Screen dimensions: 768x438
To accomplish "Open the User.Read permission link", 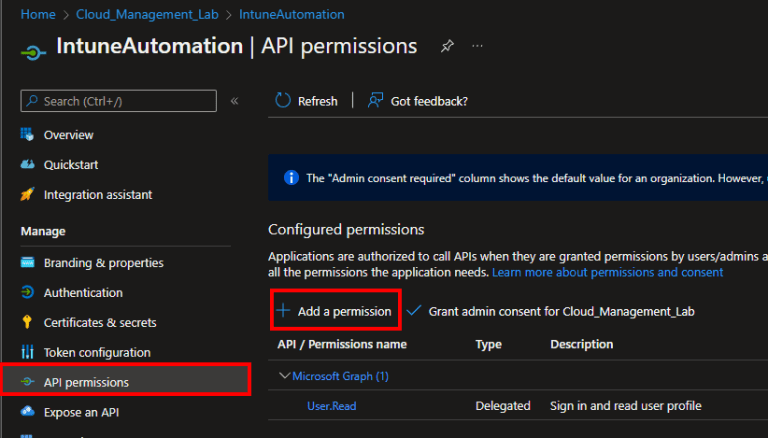I will click(x=331, y=406).
